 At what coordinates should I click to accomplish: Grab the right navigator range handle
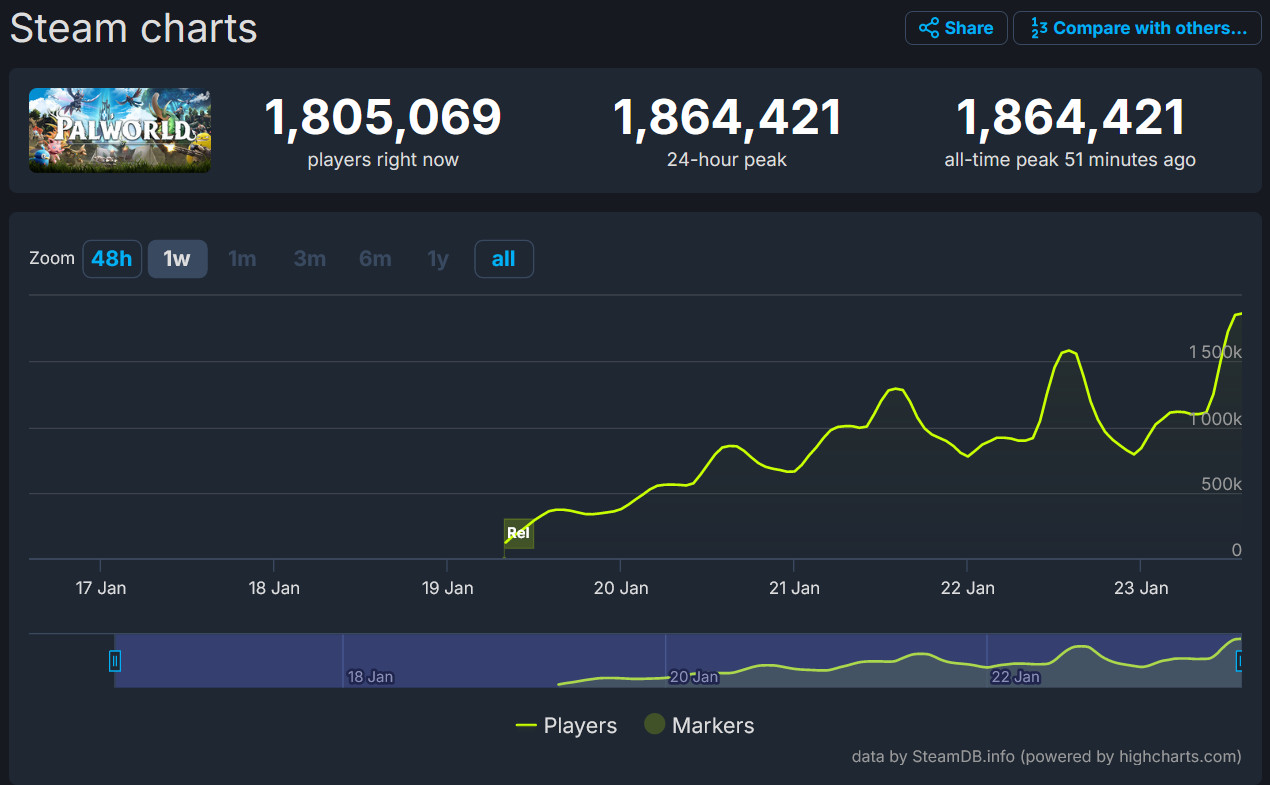[1240, 660]
